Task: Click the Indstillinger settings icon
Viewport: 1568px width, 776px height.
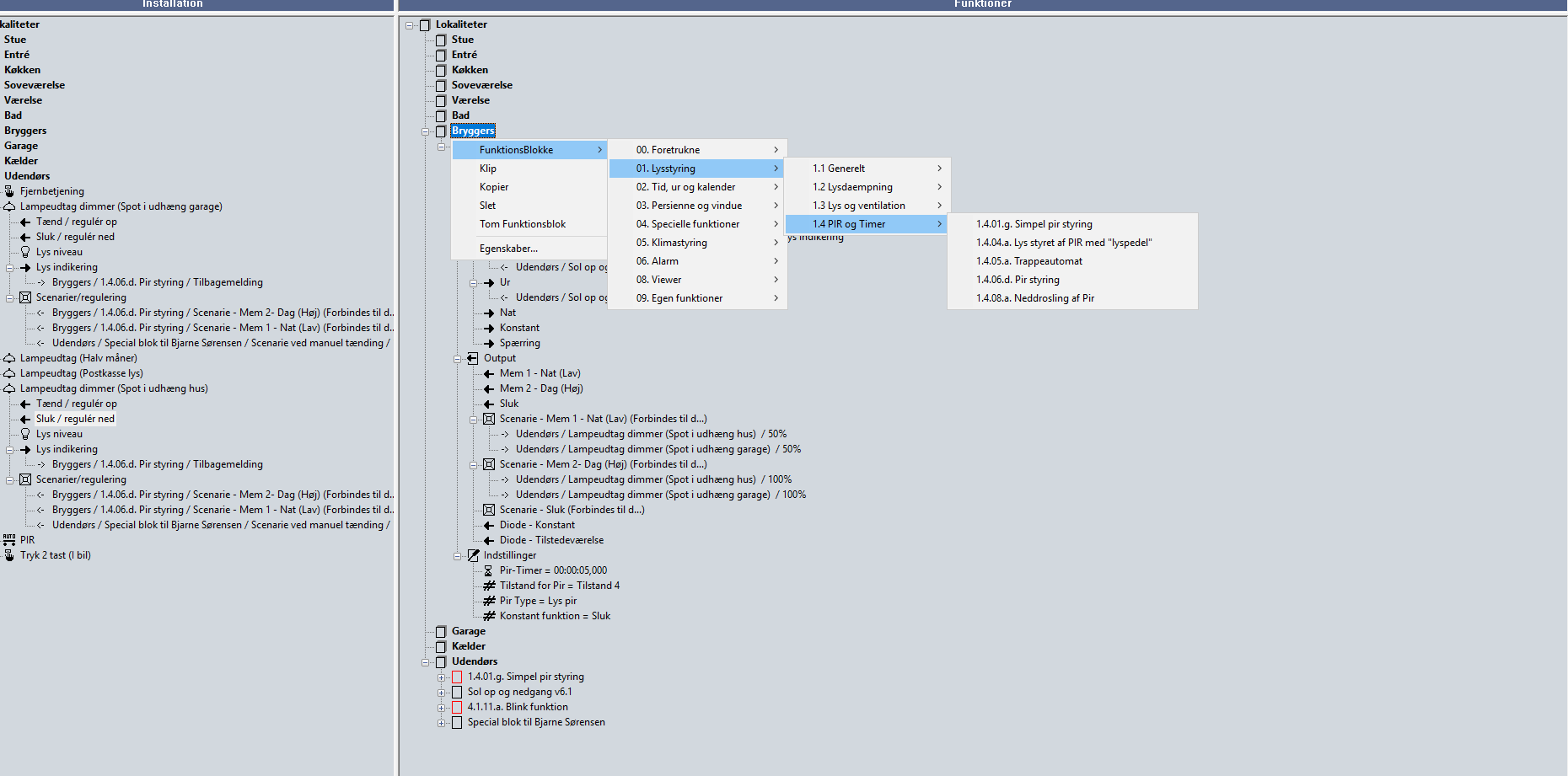Action: [473, 555]
